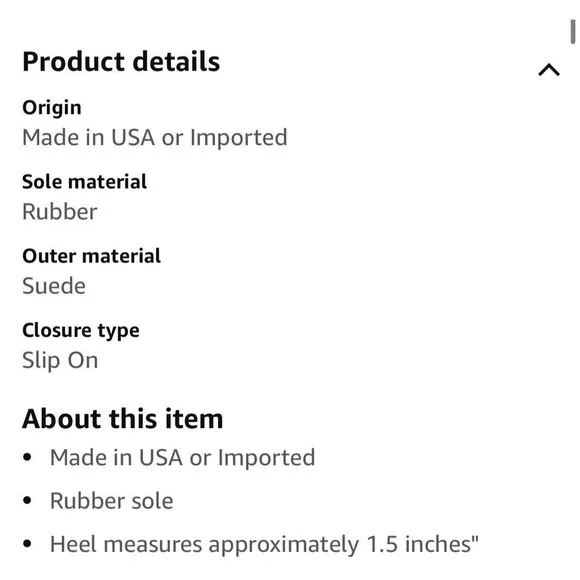
Task: Select the Outer material label
Action: point(91,256)
